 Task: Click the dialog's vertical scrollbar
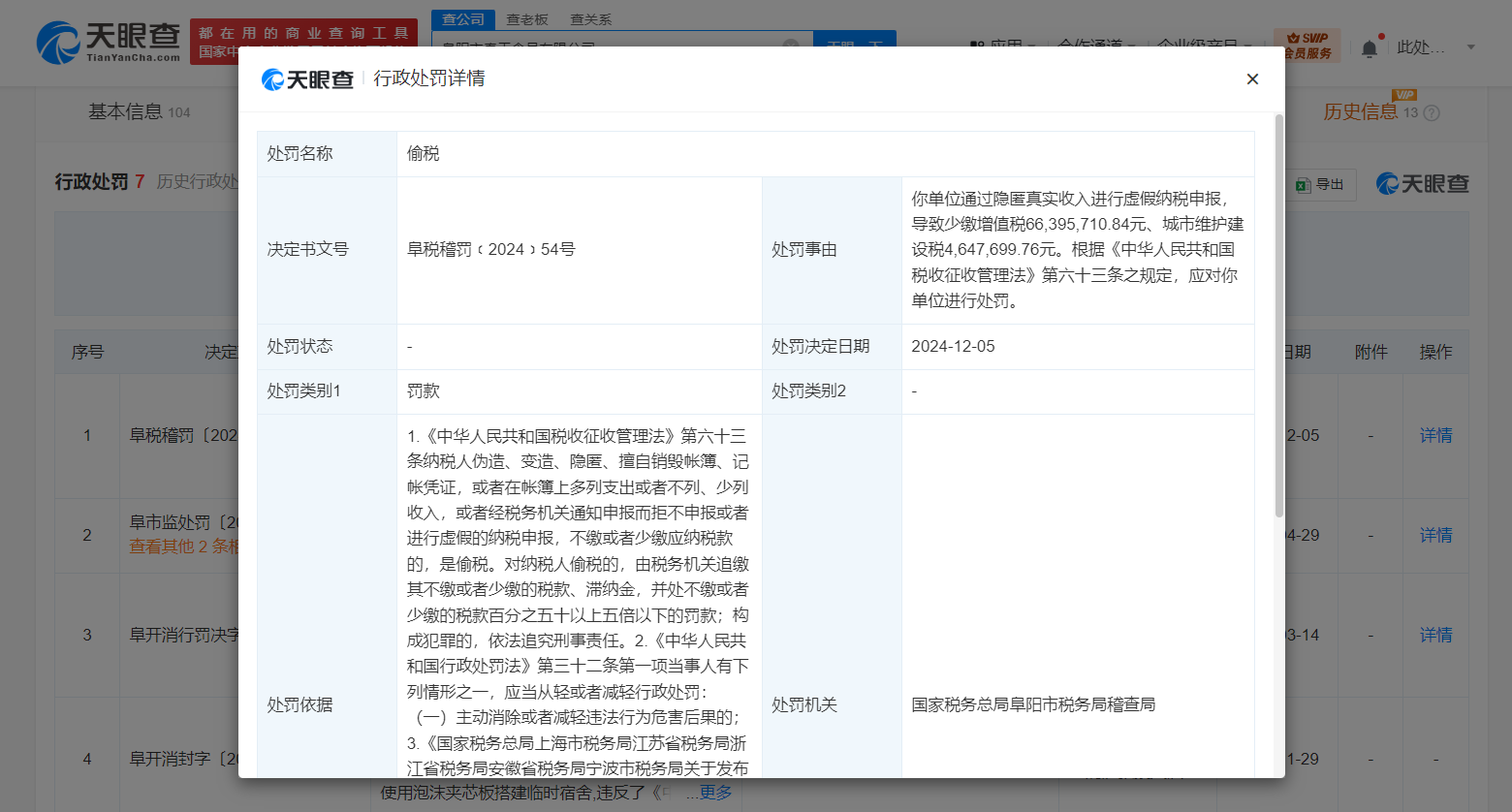(1278, 316)
